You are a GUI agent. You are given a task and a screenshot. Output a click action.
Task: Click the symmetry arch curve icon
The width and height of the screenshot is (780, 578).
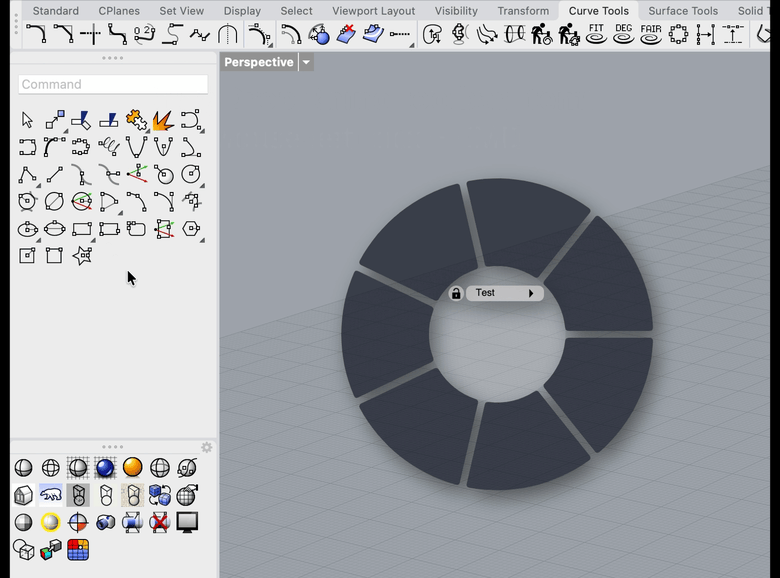[227, 34]
